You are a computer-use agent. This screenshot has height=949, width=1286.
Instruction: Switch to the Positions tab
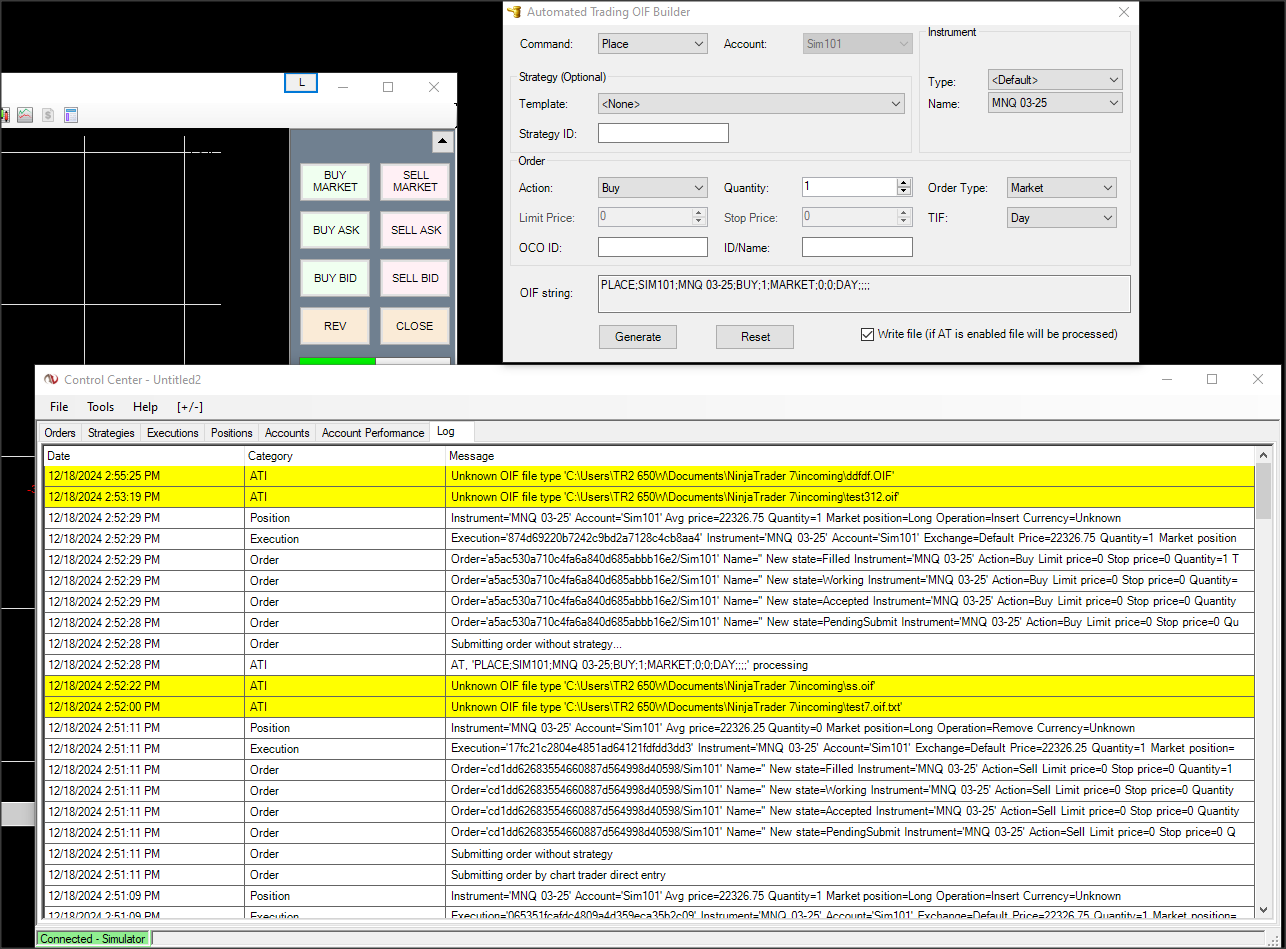tap(232, 433)
